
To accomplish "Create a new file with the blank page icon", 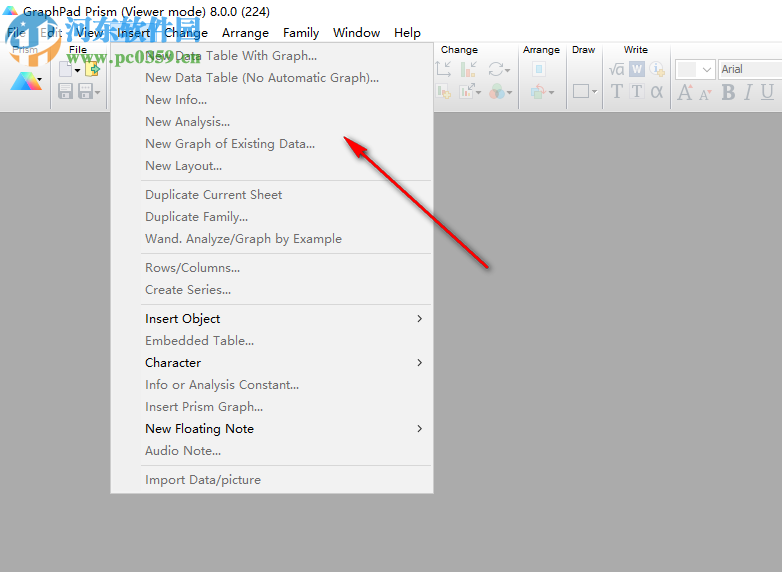I will [65, 69].
